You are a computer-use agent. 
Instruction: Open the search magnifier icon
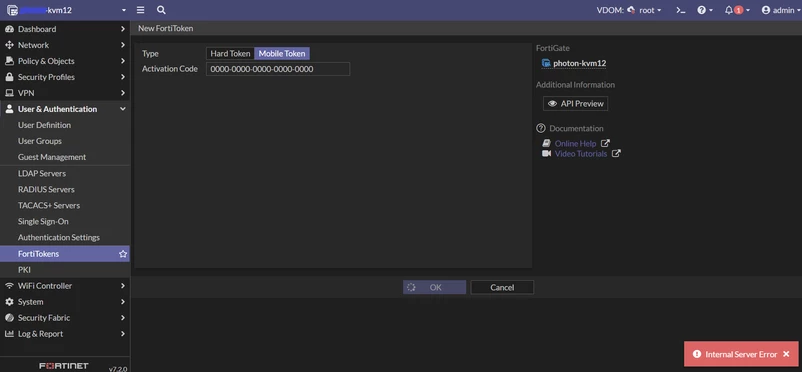(x=161, y=10)
